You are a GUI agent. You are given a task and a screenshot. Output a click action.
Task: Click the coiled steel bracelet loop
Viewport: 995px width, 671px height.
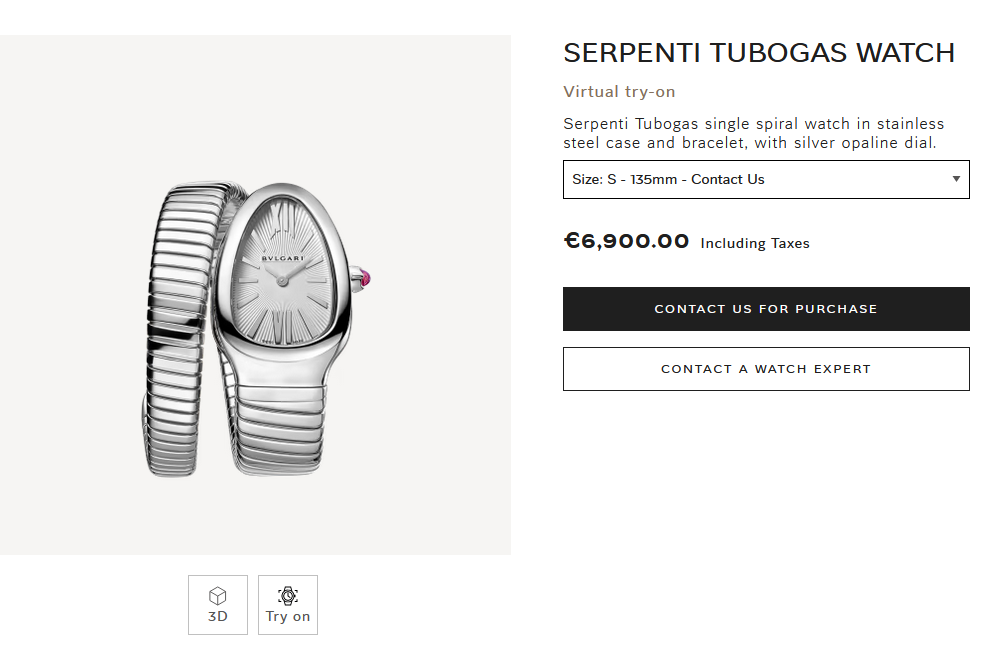[180, 330]
